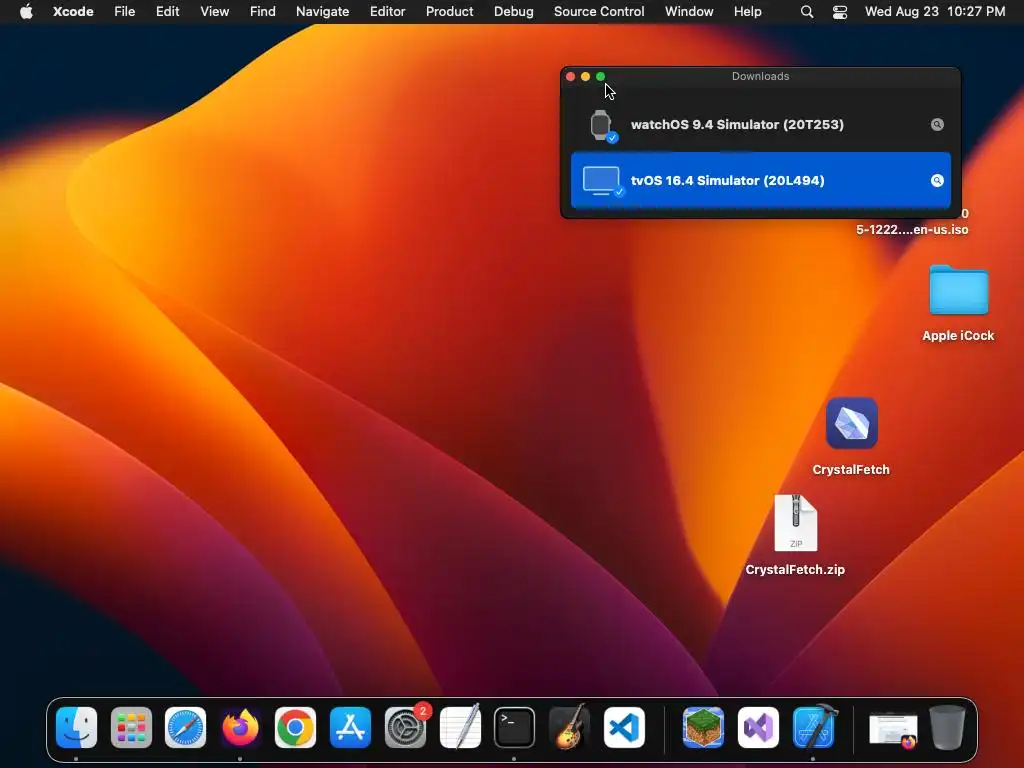The height and width of the screenshot is (768, 1024).
Task: Open the Apple menu
Action: click(x=26, y=12)
